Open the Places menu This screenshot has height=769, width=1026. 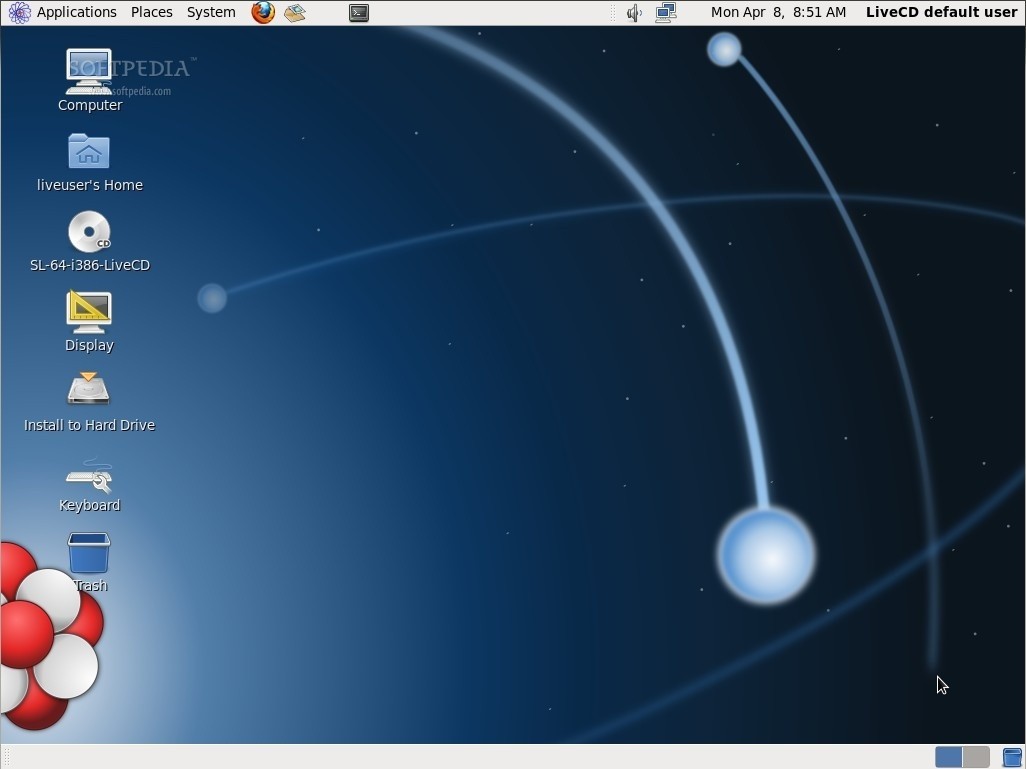click(x=151, y=12)
